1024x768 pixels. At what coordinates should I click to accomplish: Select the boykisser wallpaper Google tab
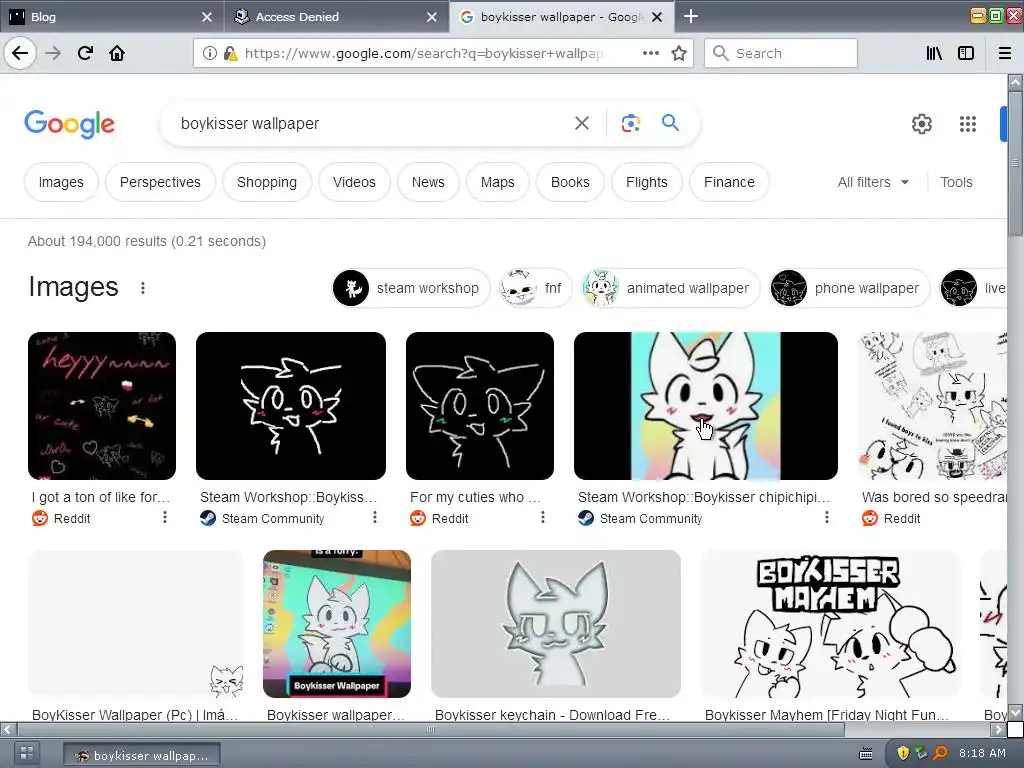coord(561,17)
